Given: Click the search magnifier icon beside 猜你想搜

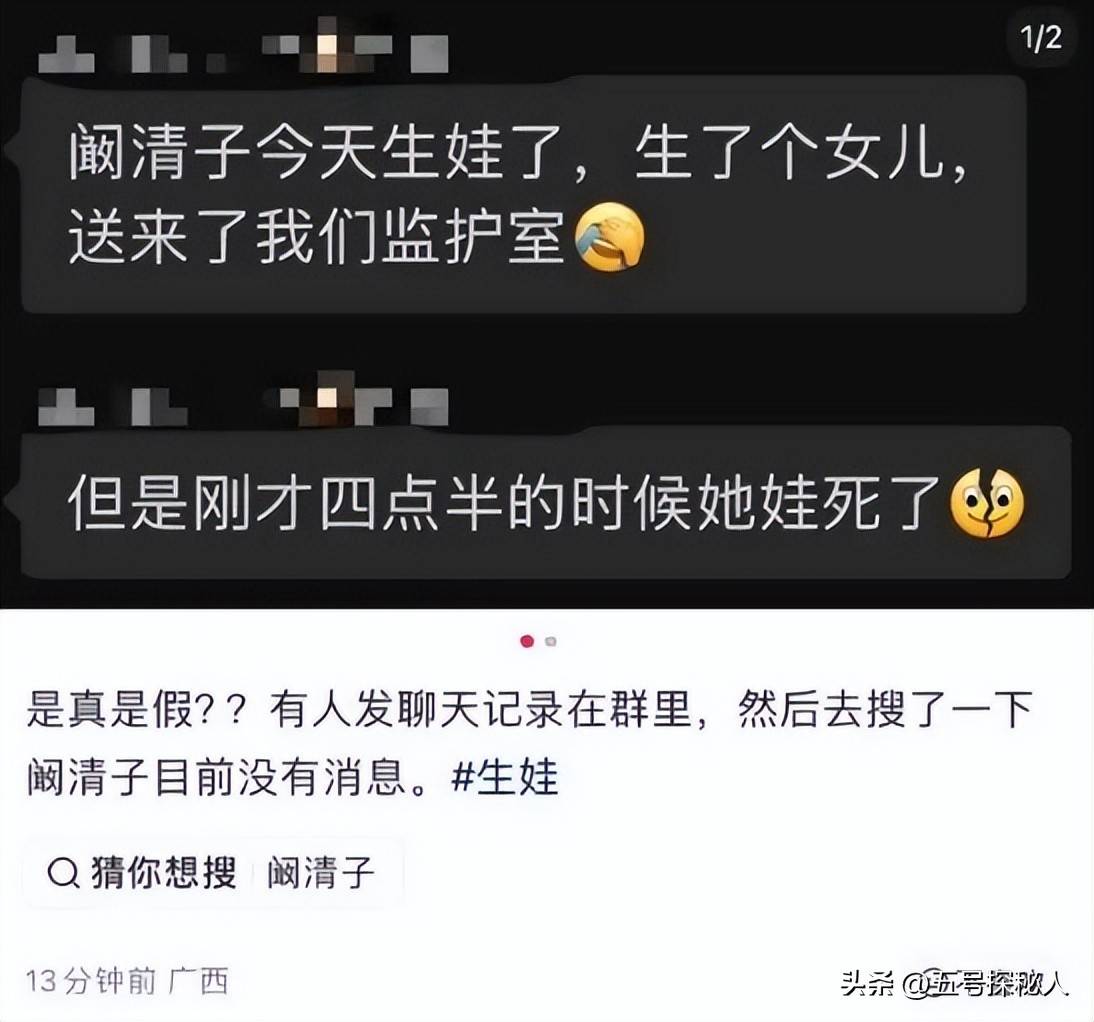Looking at the screenshot, I should click(x=63, y=873).
